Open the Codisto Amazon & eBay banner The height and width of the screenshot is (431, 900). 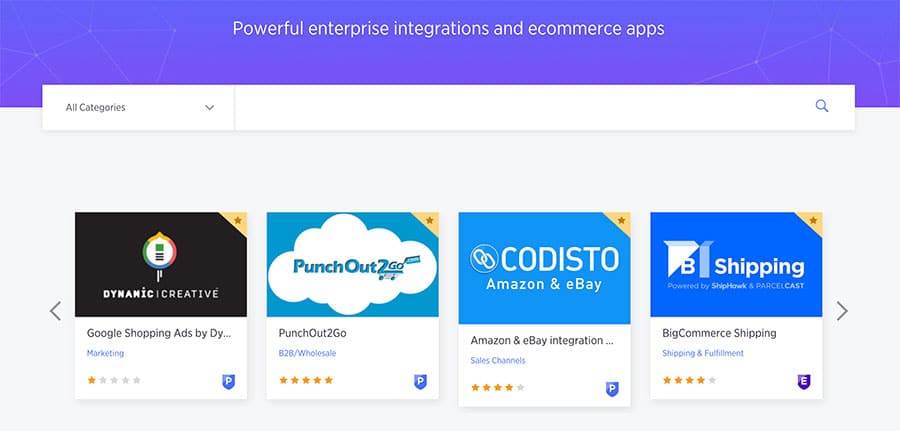click(544, 268)
